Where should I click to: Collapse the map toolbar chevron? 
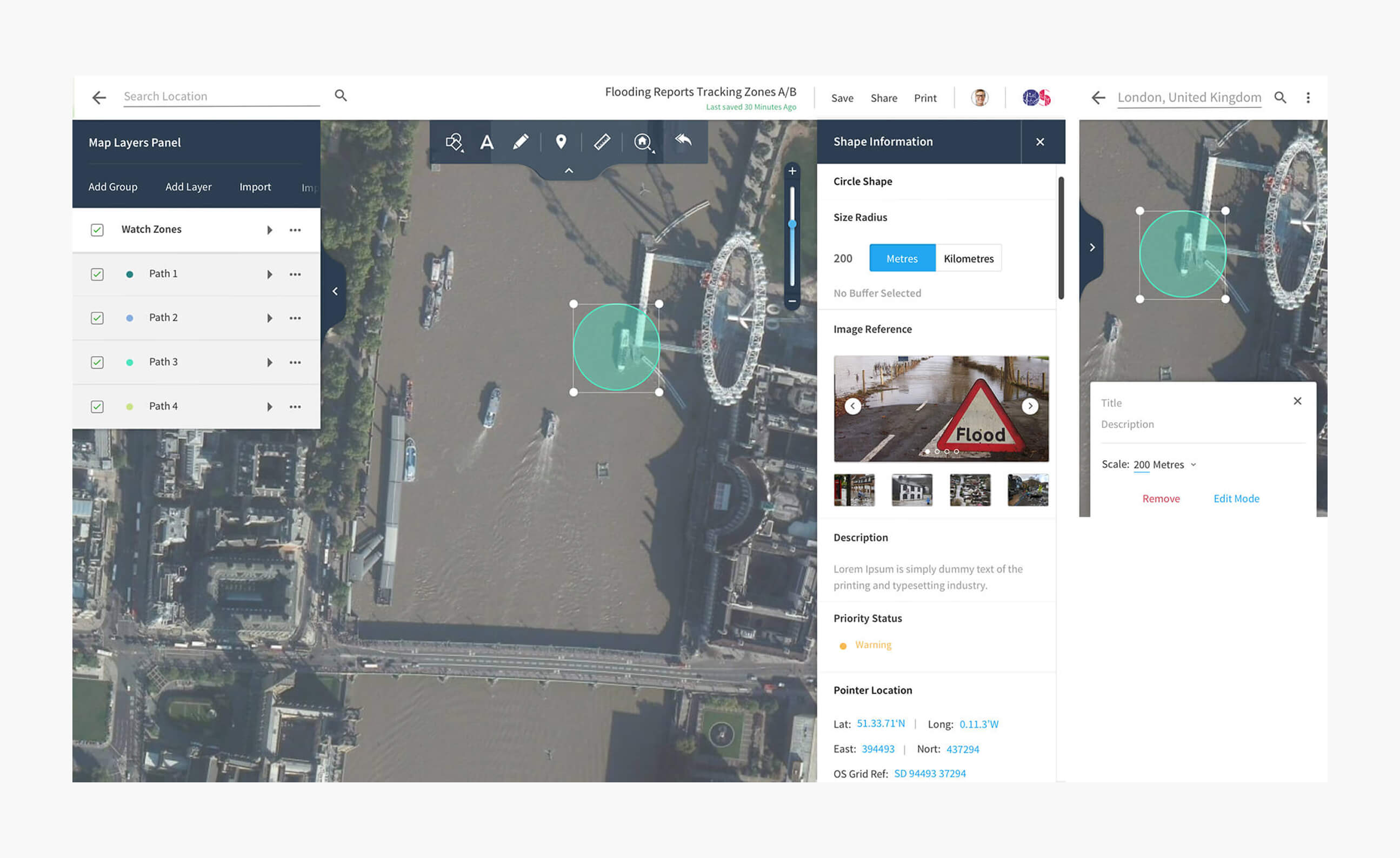(569, 170)
